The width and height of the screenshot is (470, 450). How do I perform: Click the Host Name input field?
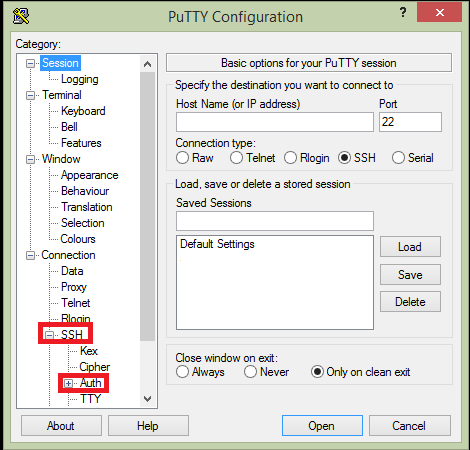point(275,122)
